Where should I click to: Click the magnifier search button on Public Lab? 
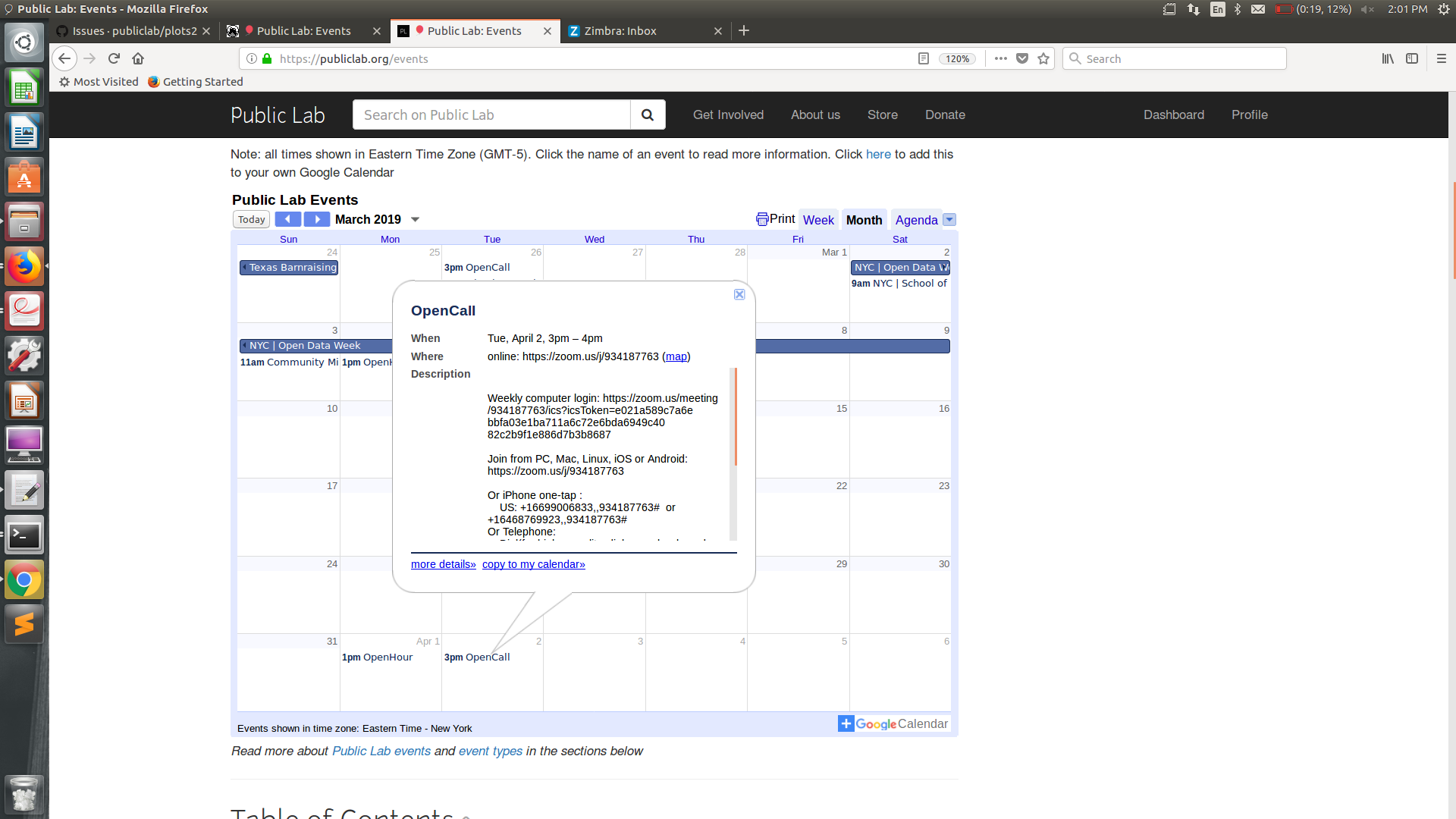pyautogui.click(x=648, y=115)
